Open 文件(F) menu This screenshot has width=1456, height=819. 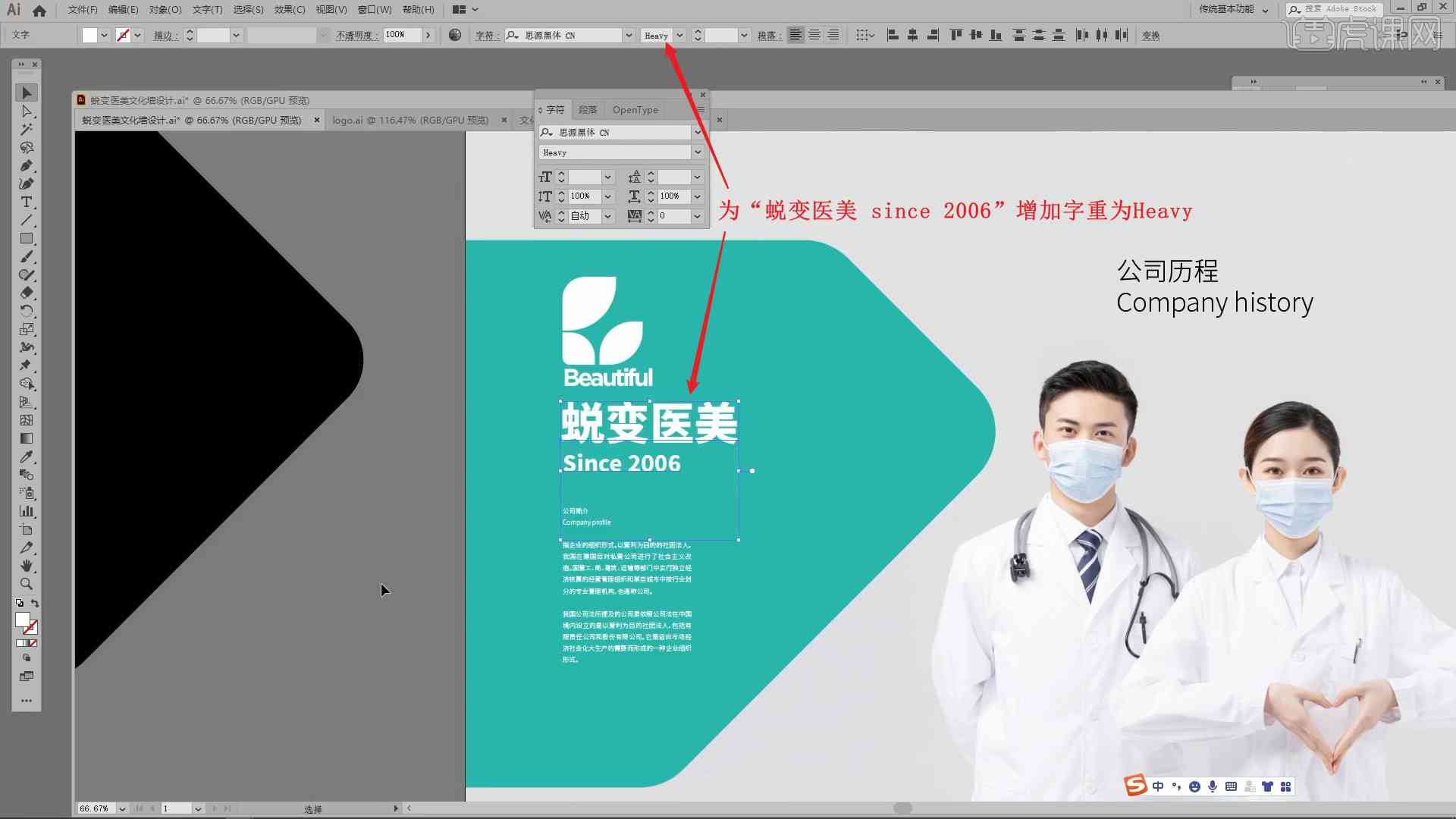[x=83, y=10]
